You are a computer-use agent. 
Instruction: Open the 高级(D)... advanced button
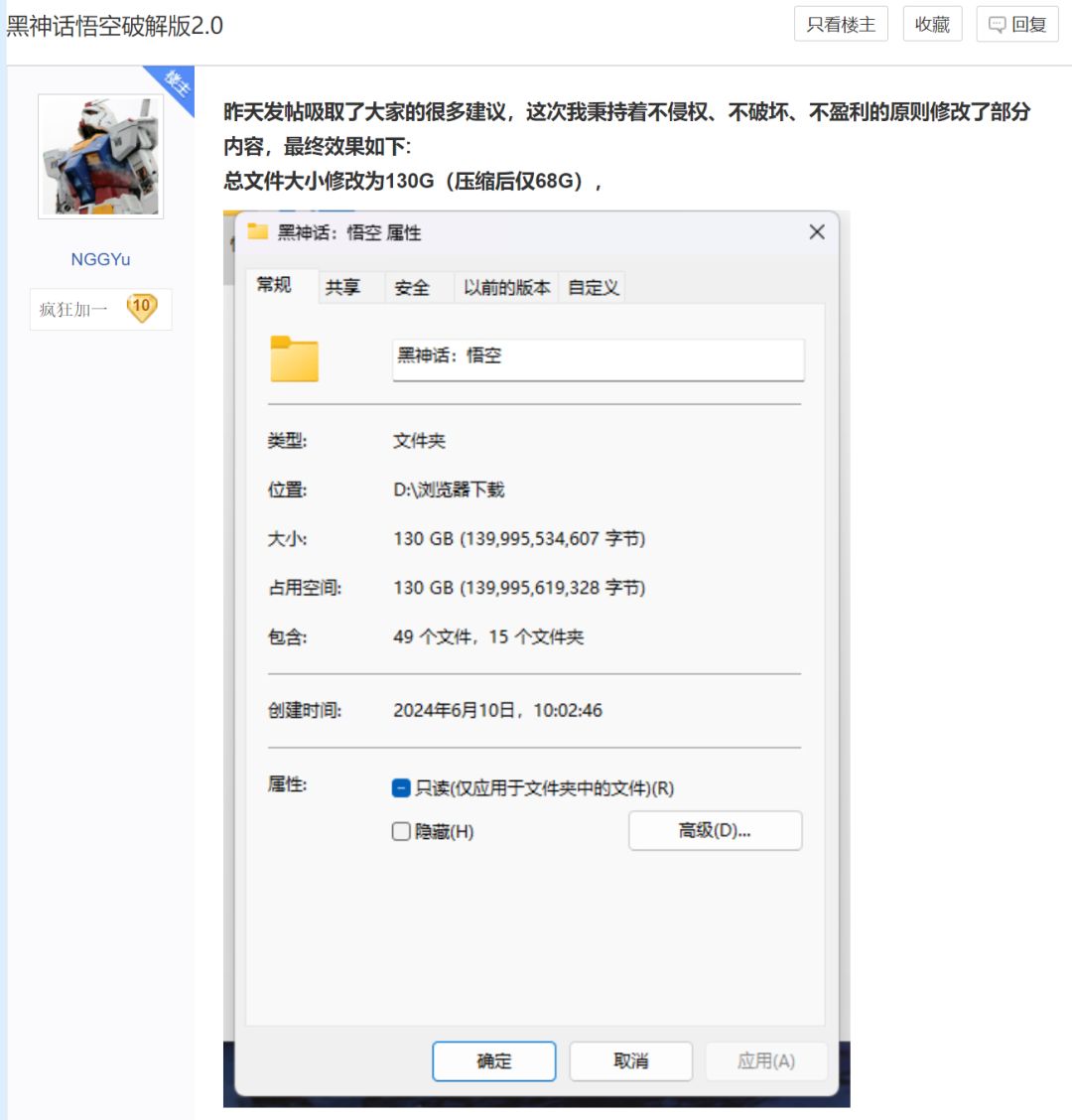715,831
